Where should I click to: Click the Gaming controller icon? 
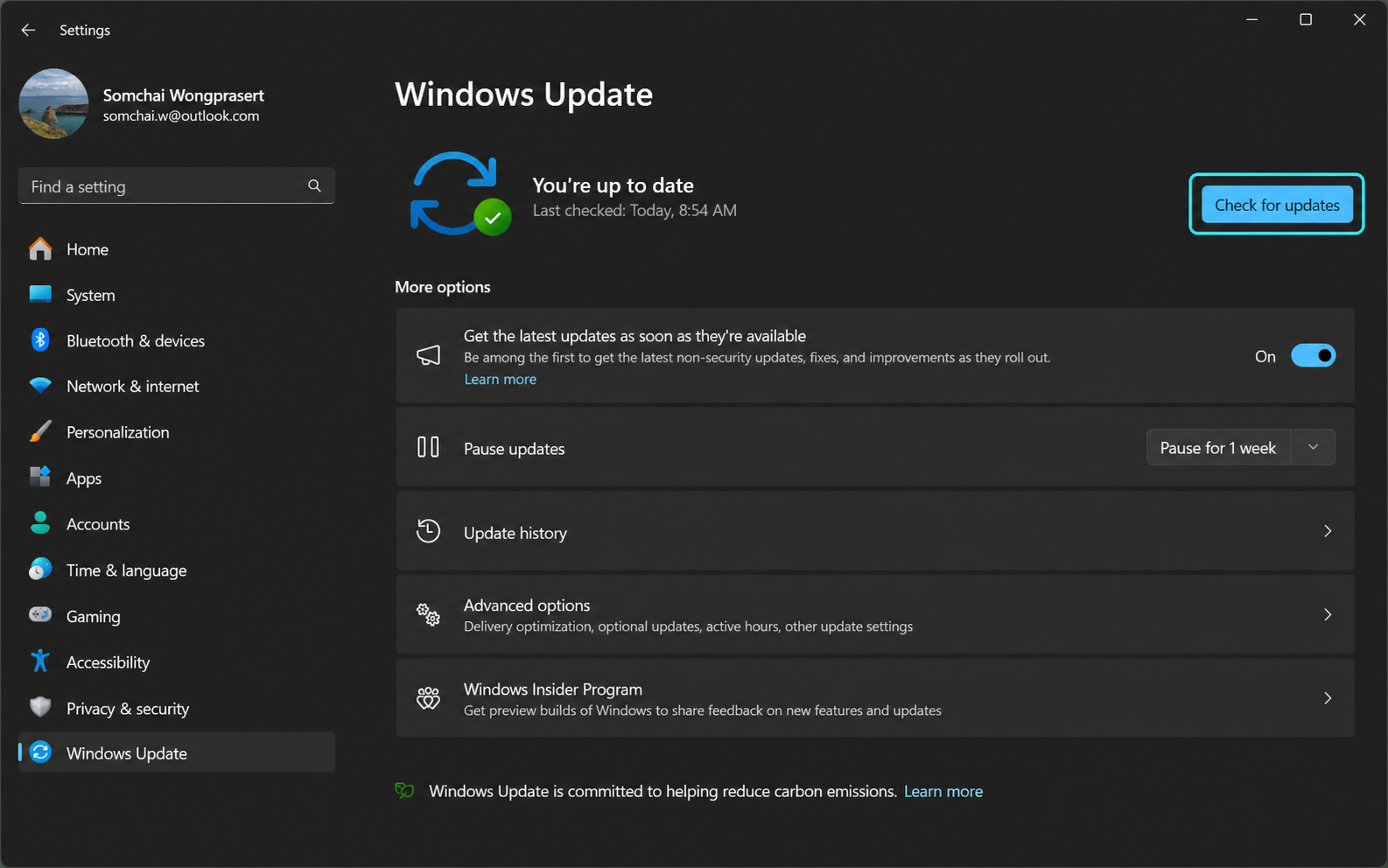pyautogui.click(x=40, y=615)
